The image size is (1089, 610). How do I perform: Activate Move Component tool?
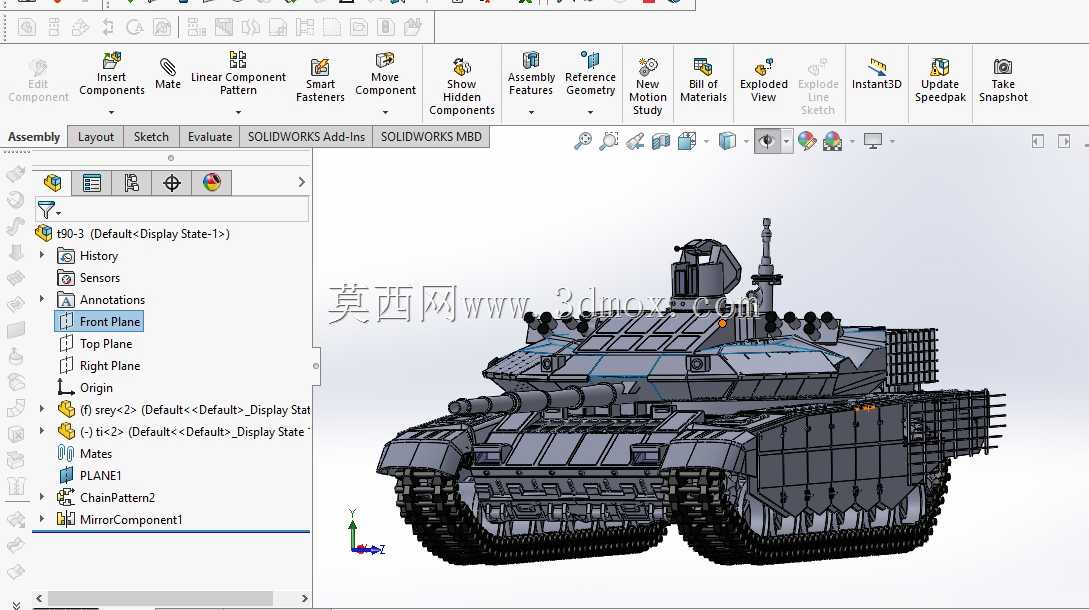[x=385, y=74]
